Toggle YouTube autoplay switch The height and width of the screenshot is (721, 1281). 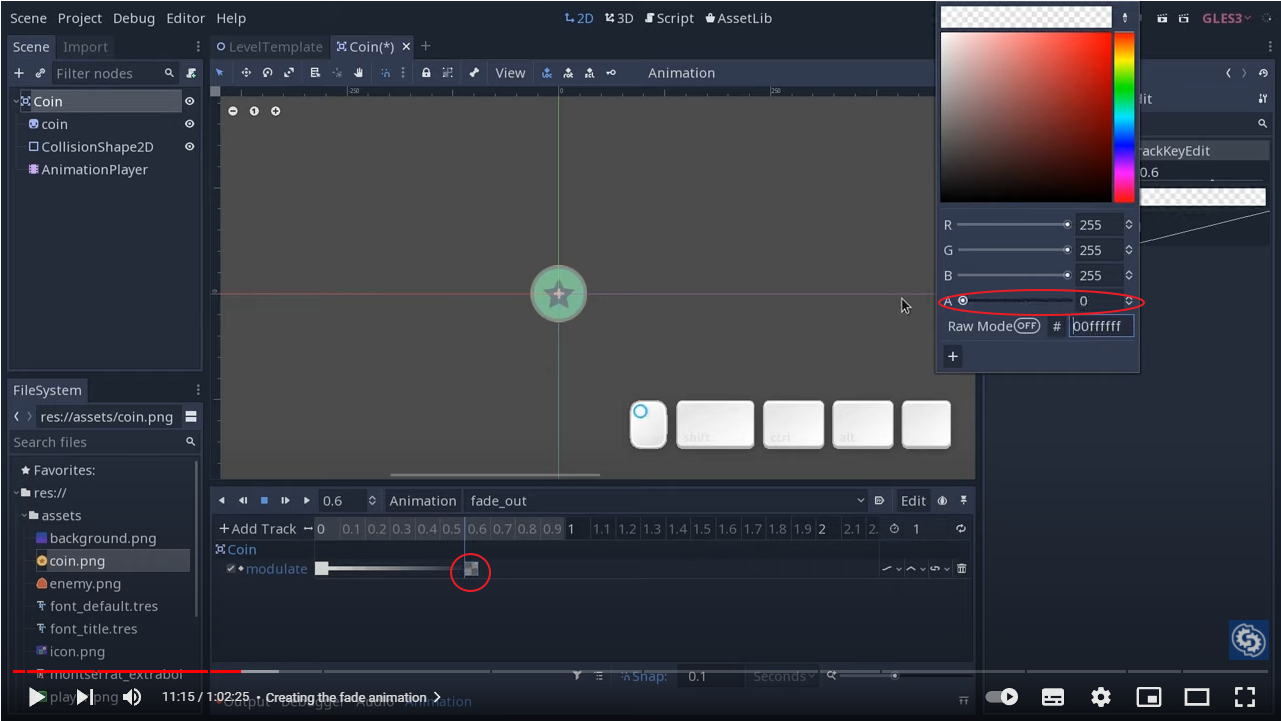click(1002, 697)
